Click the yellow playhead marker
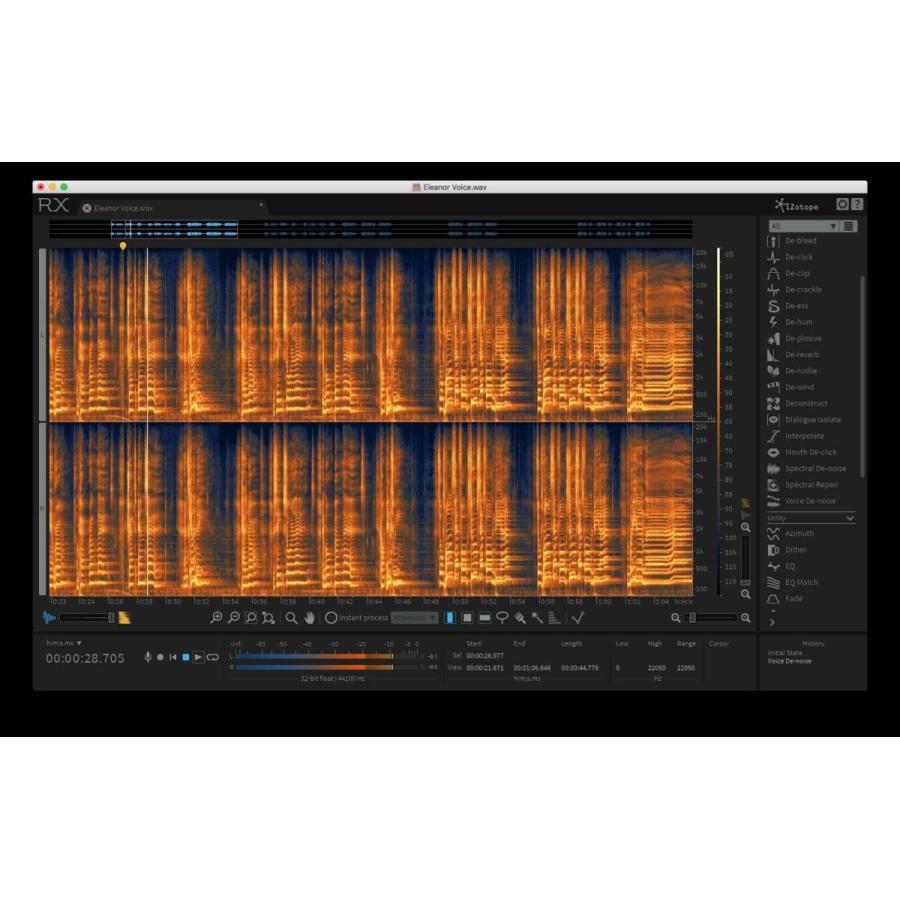The image size is (900, 900). [x=123, y=246]
